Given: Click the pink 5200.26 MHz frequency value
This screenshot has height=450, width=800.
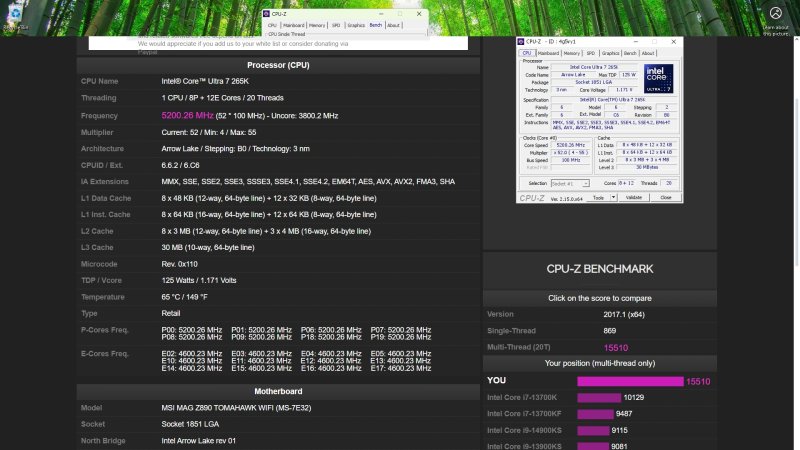Looking at the screenshot, I should pos(187,115).
